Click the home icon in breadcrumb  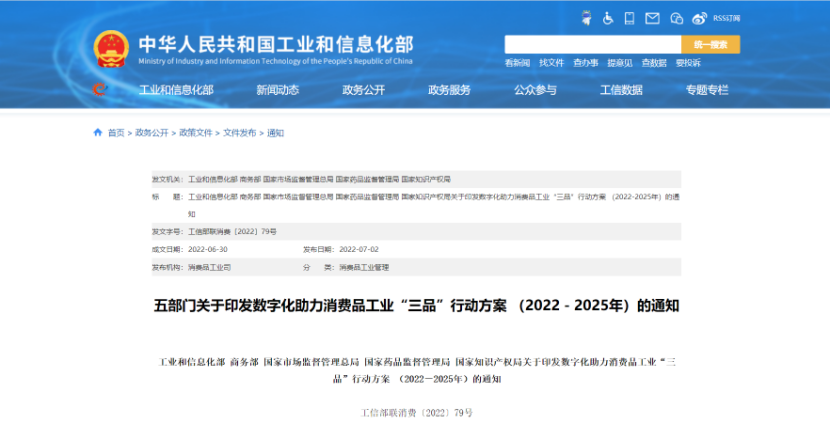(97, 132)
